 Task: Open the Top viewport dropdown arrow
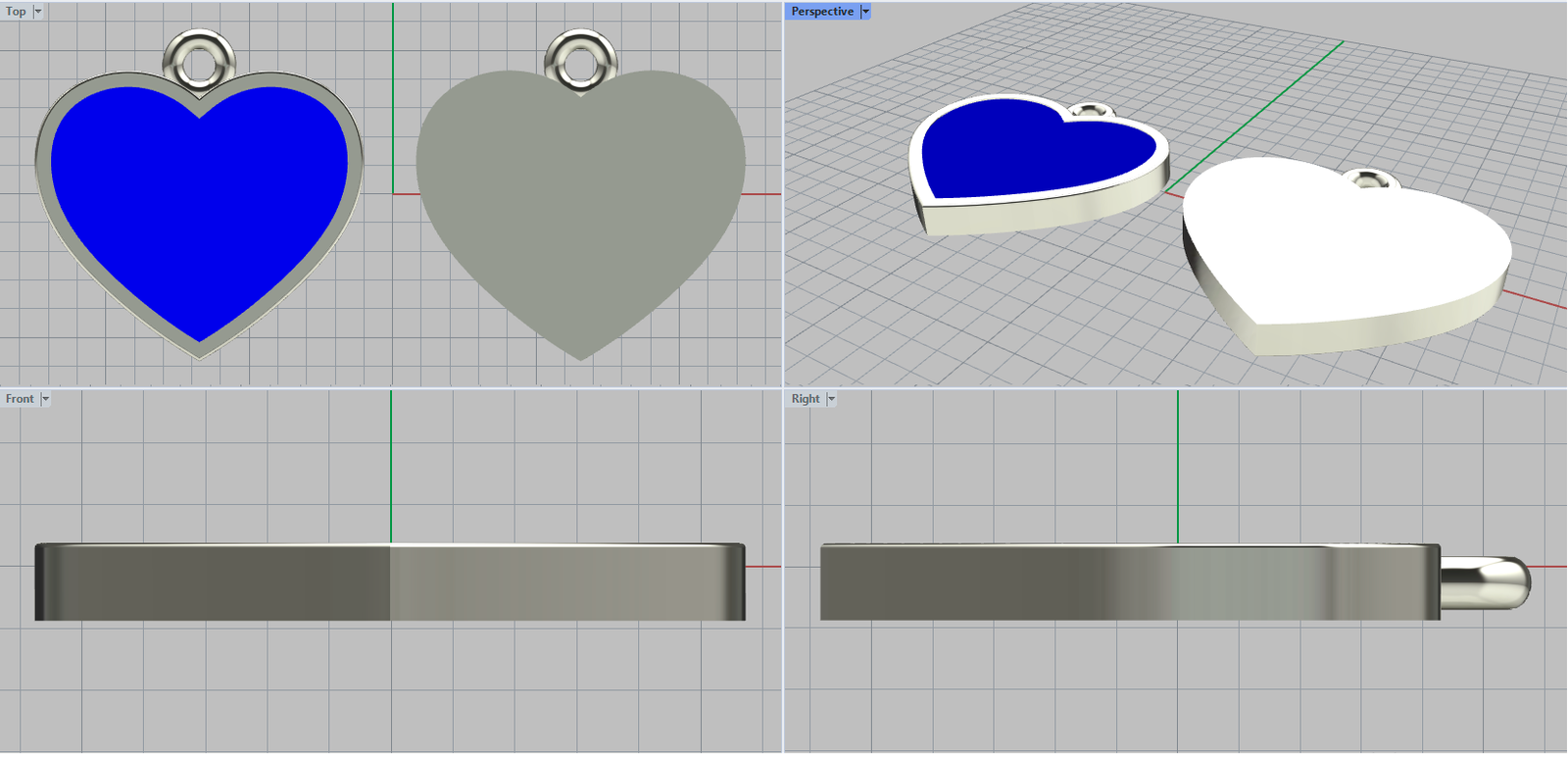tap(38, 12)
